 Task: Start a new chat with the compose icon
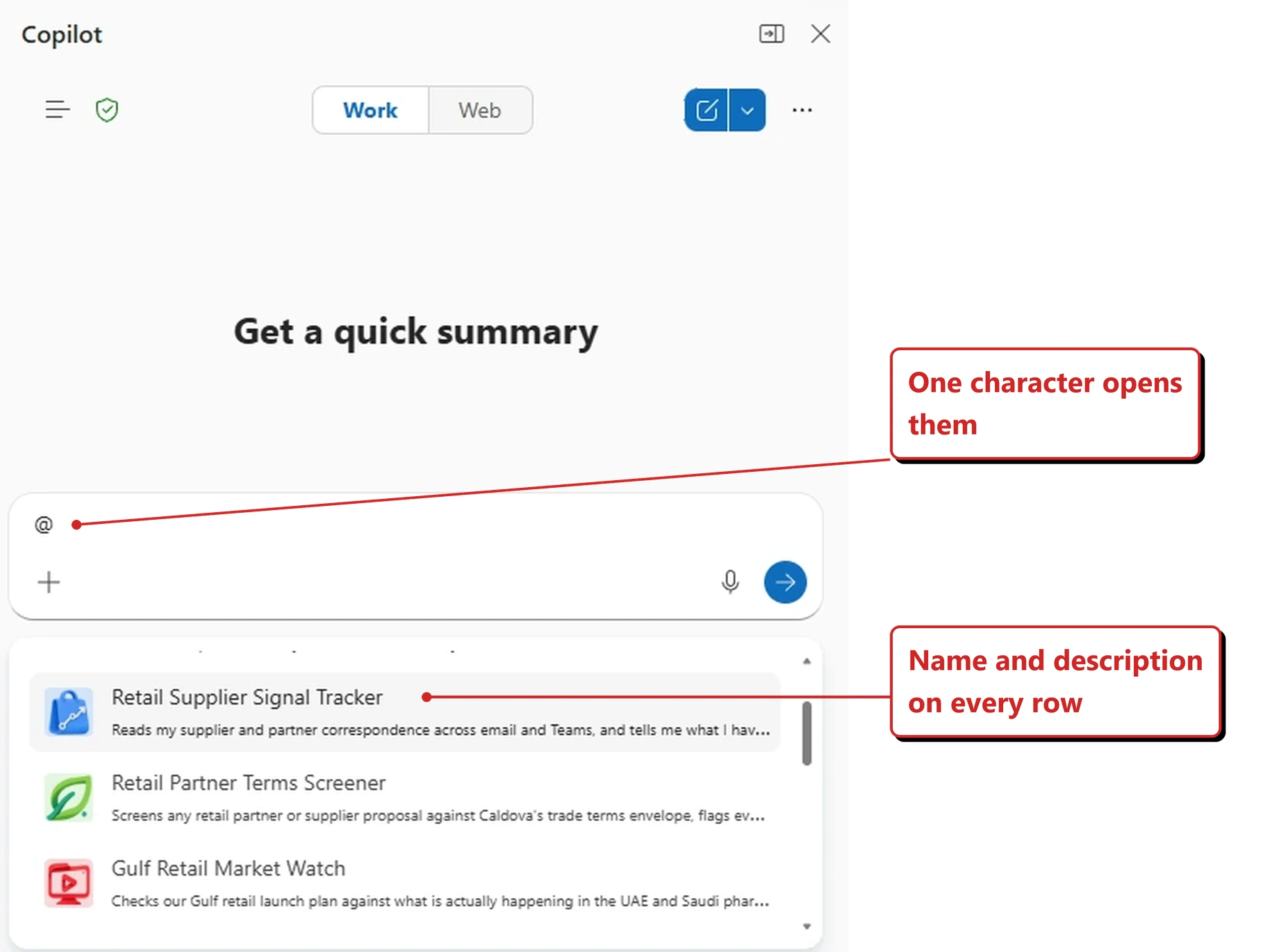[707, 110]
